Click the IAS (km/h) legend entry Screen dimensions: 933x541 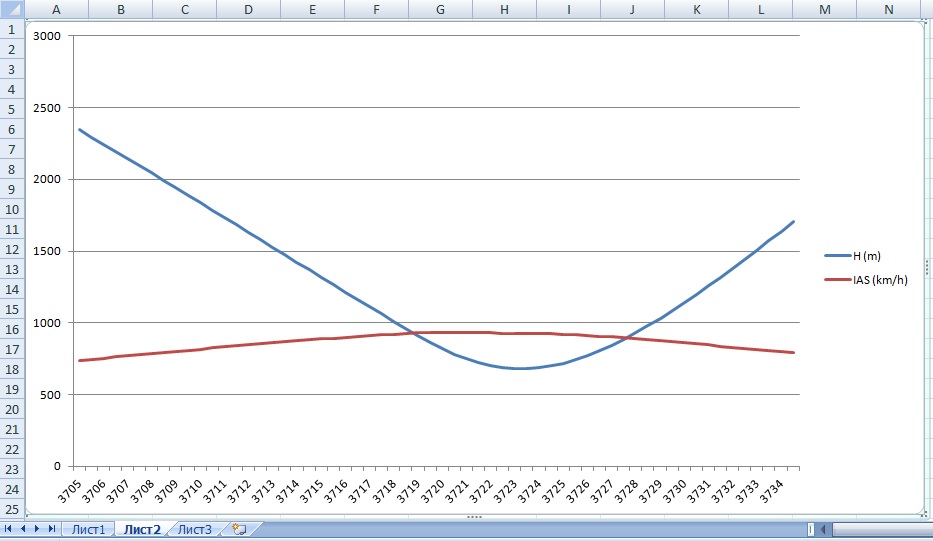[x=866, y=280]
